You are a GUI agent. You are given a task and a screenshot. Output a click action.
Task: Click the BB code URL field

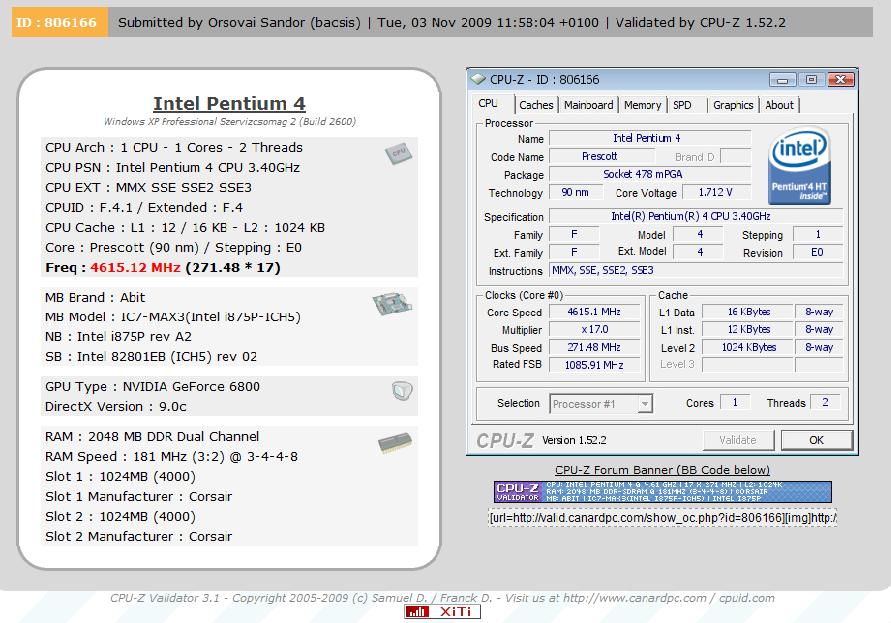pyautogui.click(x=663, y=518)
